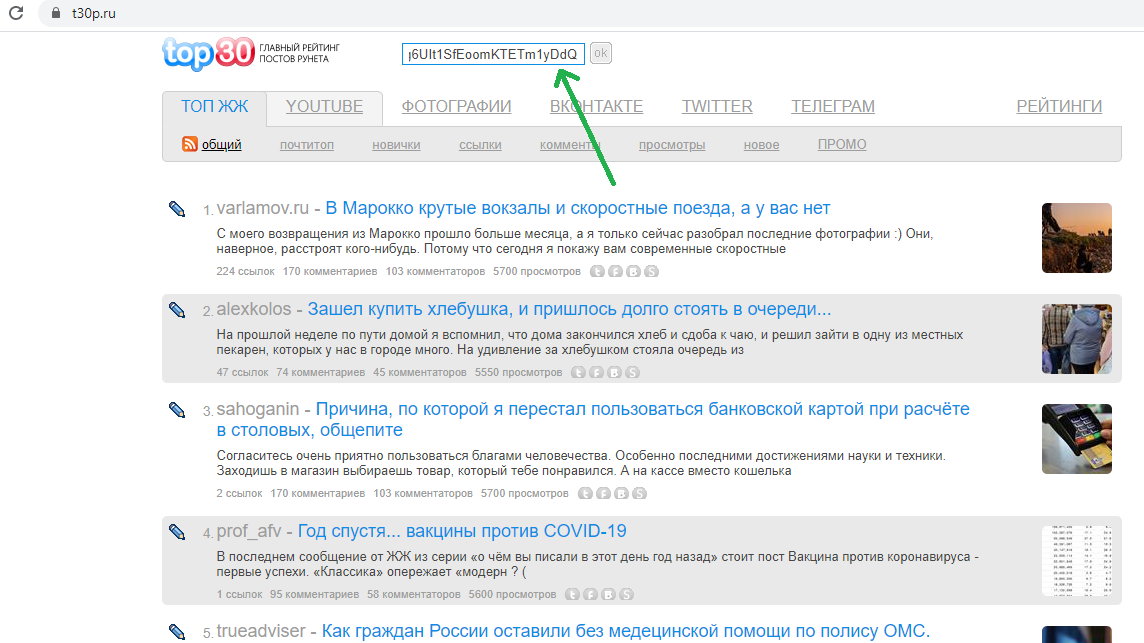This screenshot has width=1144, height=643.
Task: Click the S share icon for sahoganin post
Action: (x=639, y=493)
